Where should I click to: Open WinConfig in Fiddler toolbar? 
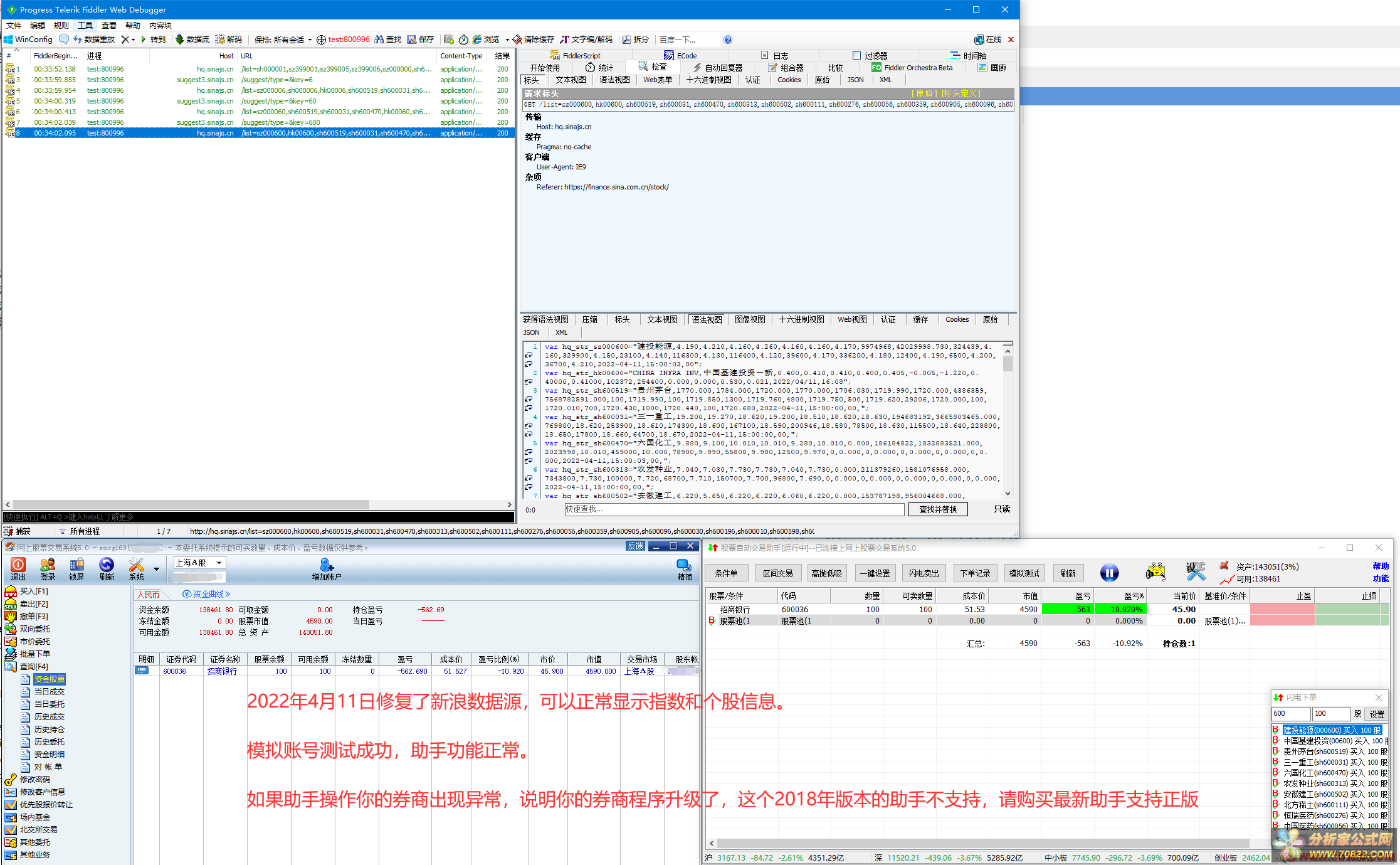[x=28, y=40]
